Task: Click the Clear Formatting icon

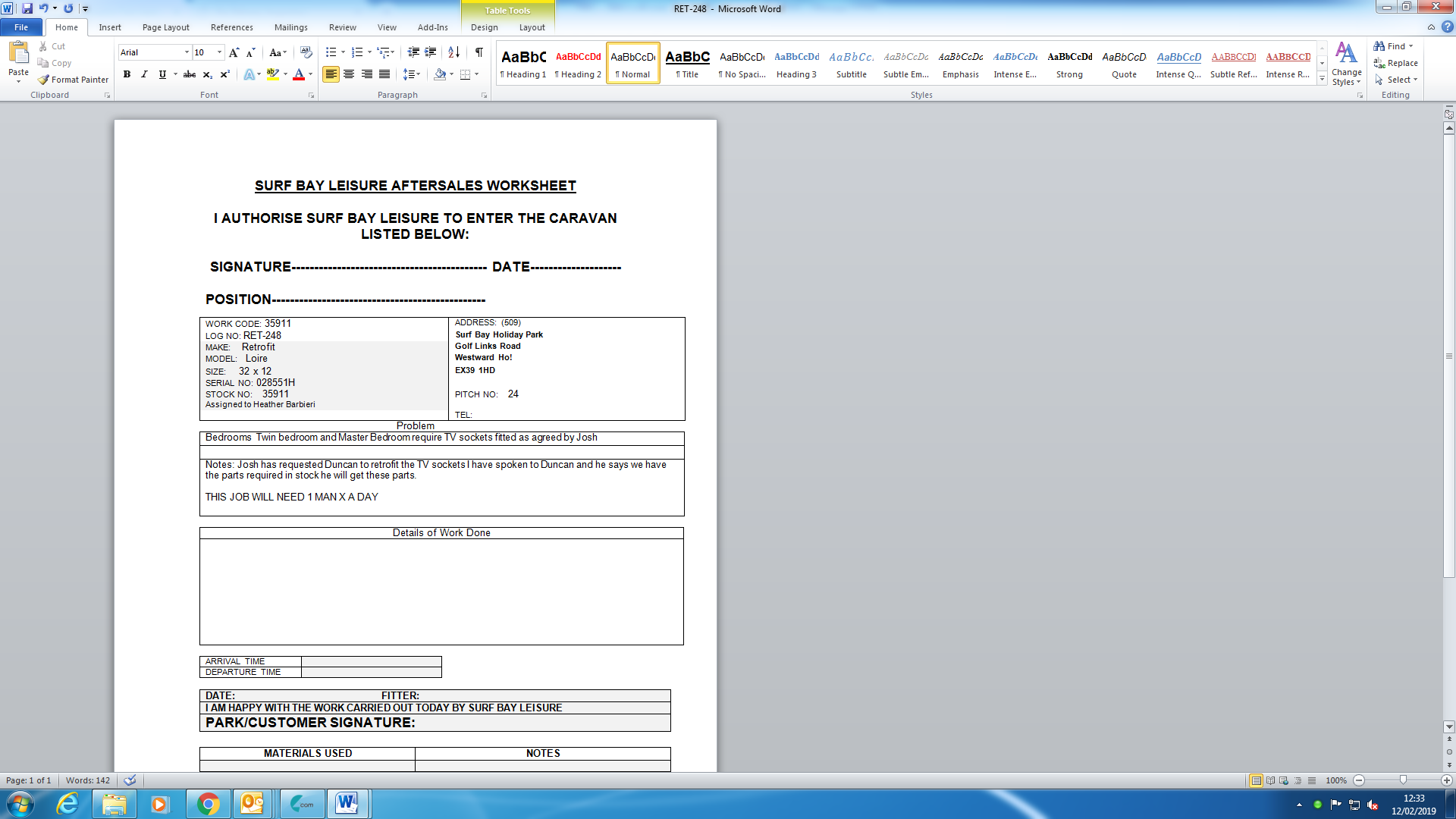Action: 306,52
